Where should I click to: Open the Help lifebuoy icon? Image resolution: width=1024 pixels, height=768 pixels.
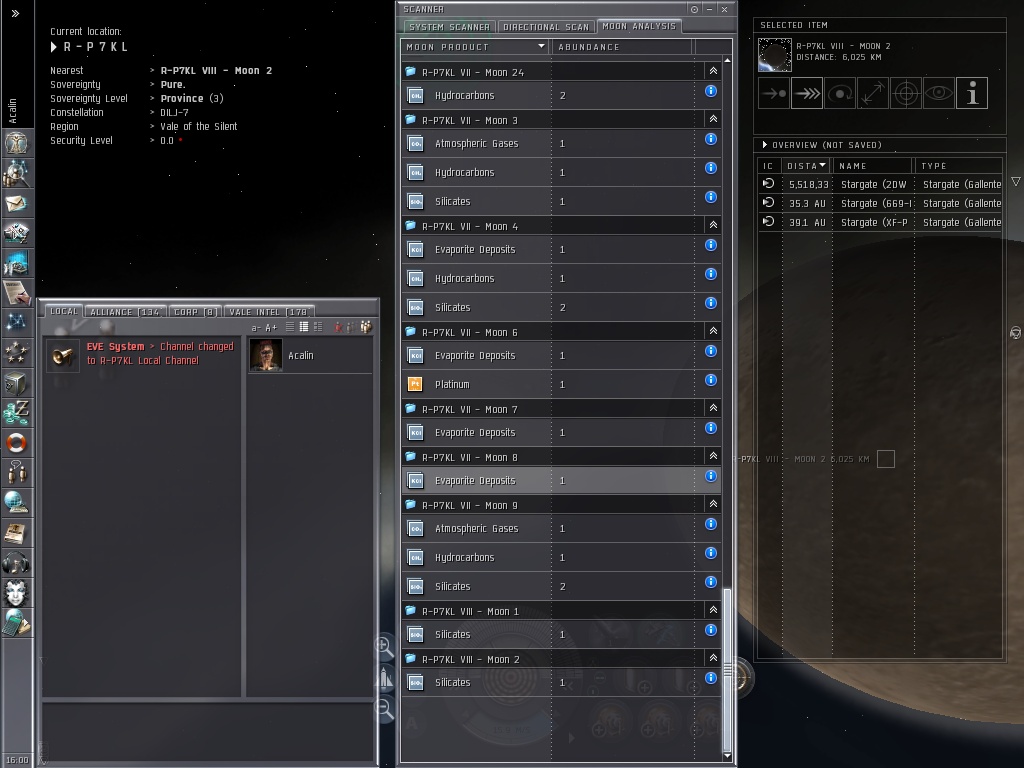[x=16, y=443]
